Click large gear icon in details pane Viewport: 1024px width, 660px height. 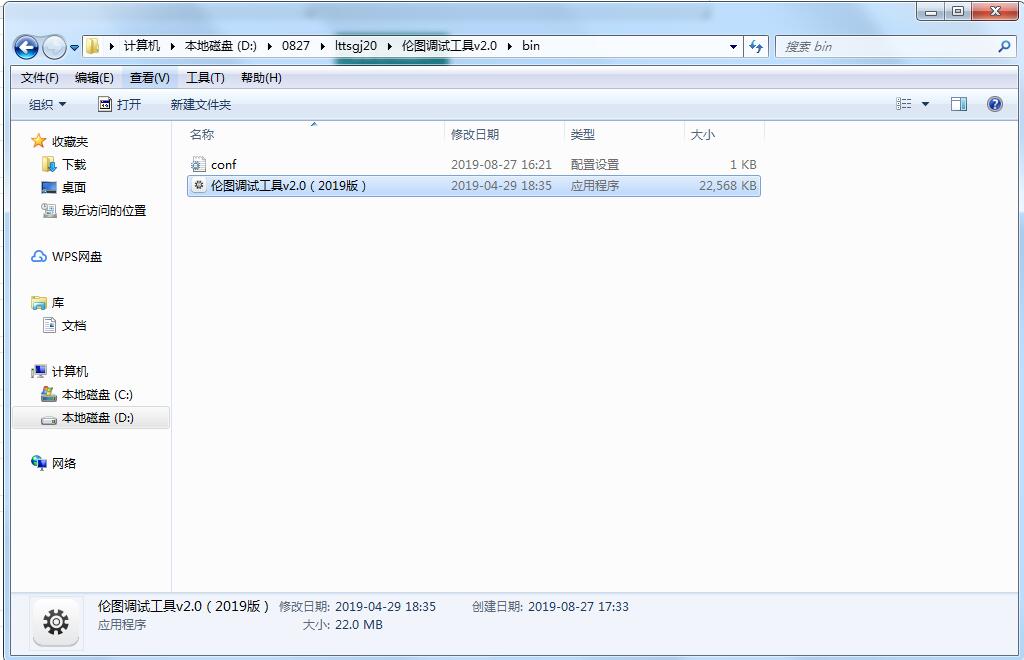coord(56,621)
